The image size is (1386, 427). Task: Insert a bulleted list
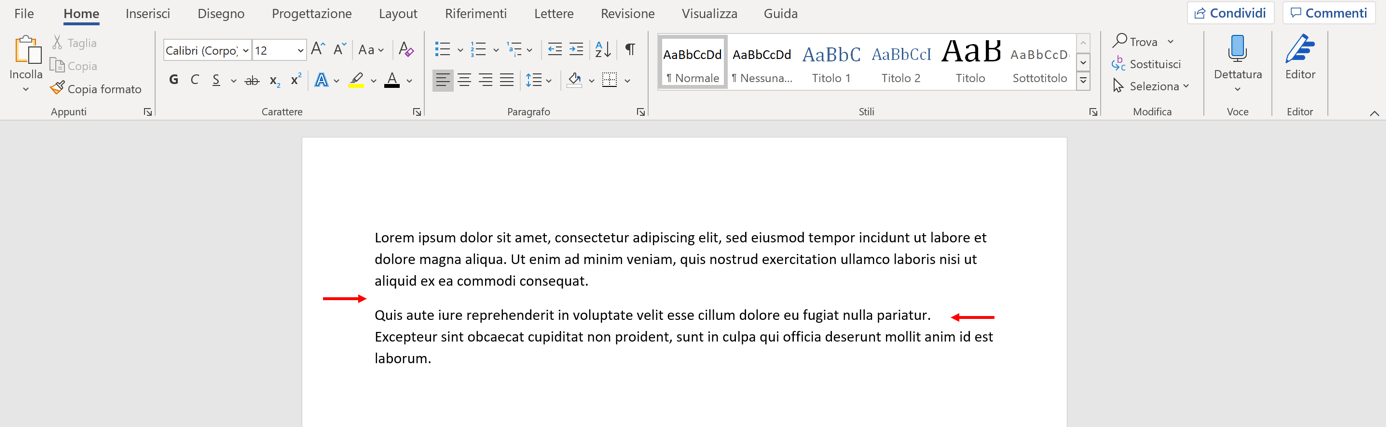(442, 49)
